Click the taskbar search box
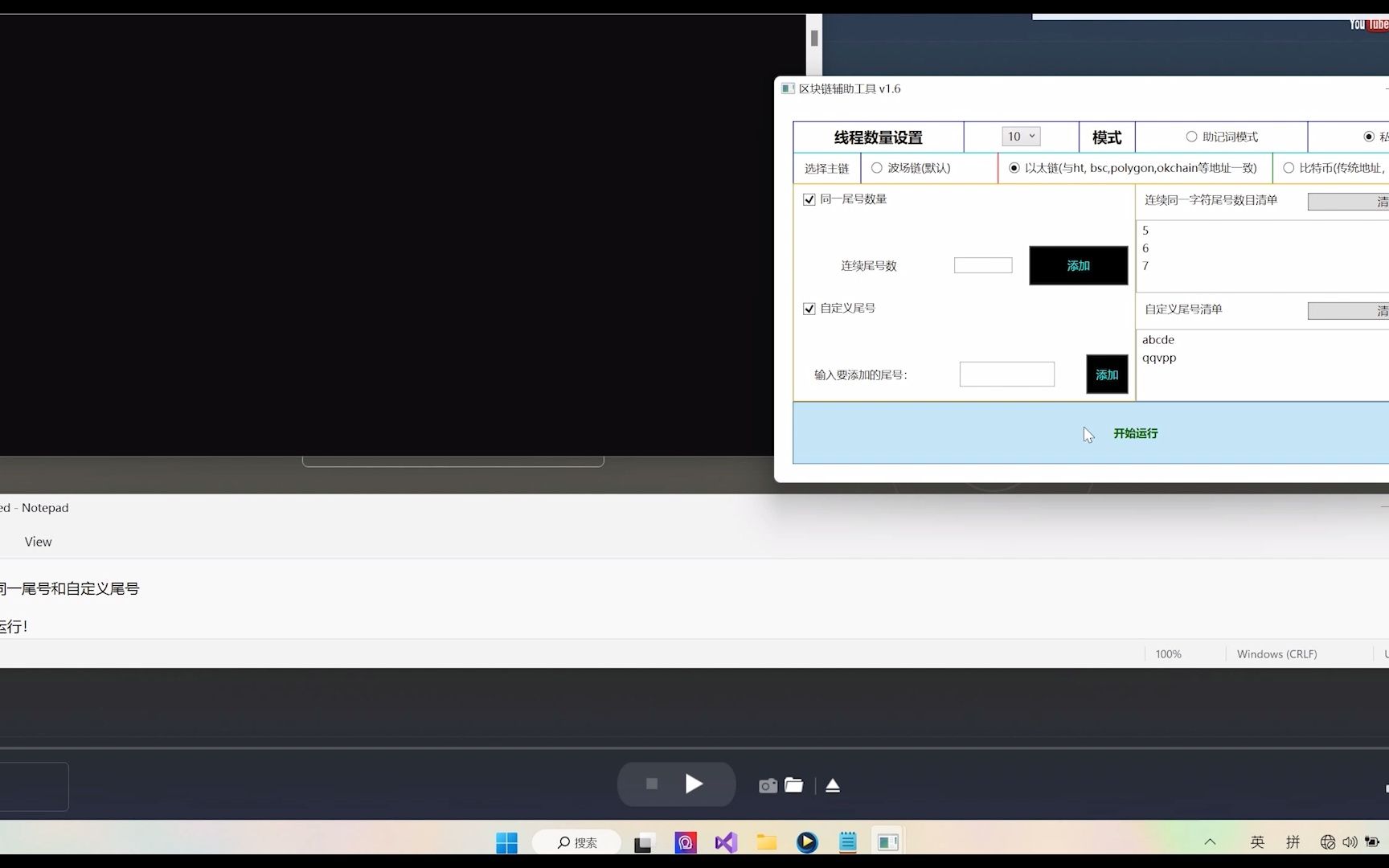This screenshot has width=1389, height=868. pyautogui.click(x=577, y=842)
